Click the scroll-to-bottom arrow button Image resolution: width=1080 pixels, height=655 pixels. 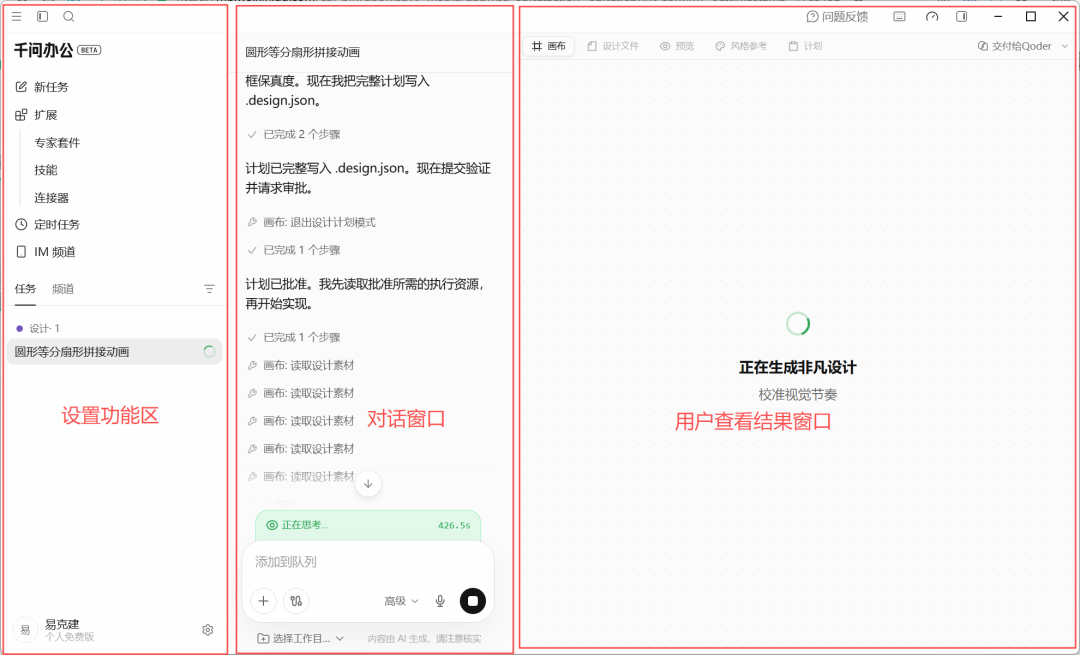click(368, 484)
